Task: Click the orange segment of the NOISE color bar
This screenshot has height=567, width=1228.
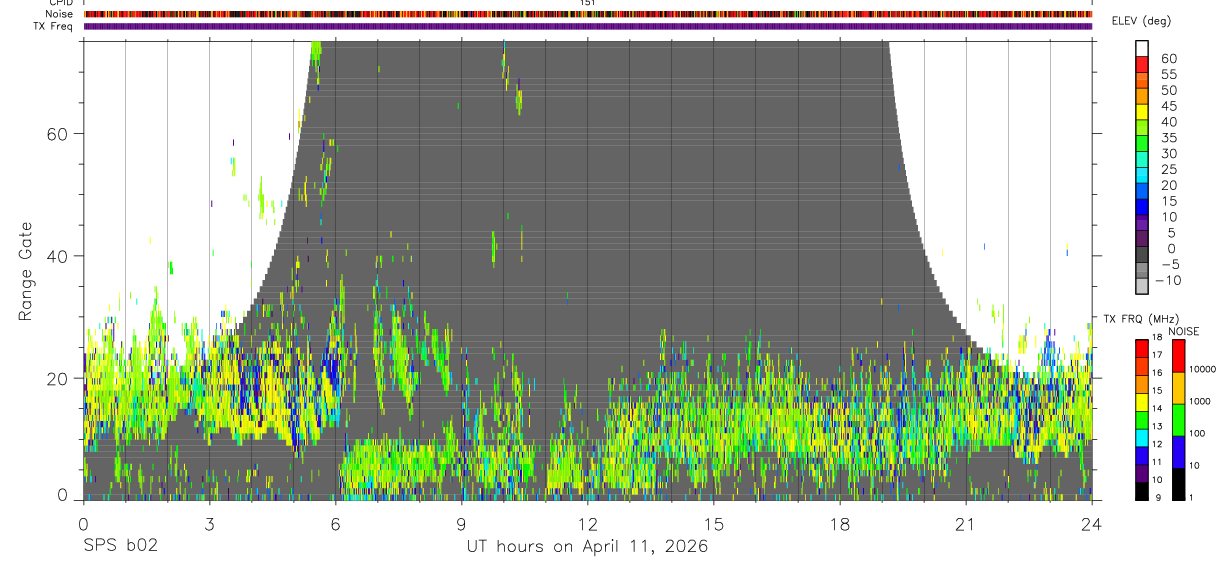Action: click(1179, 388)
